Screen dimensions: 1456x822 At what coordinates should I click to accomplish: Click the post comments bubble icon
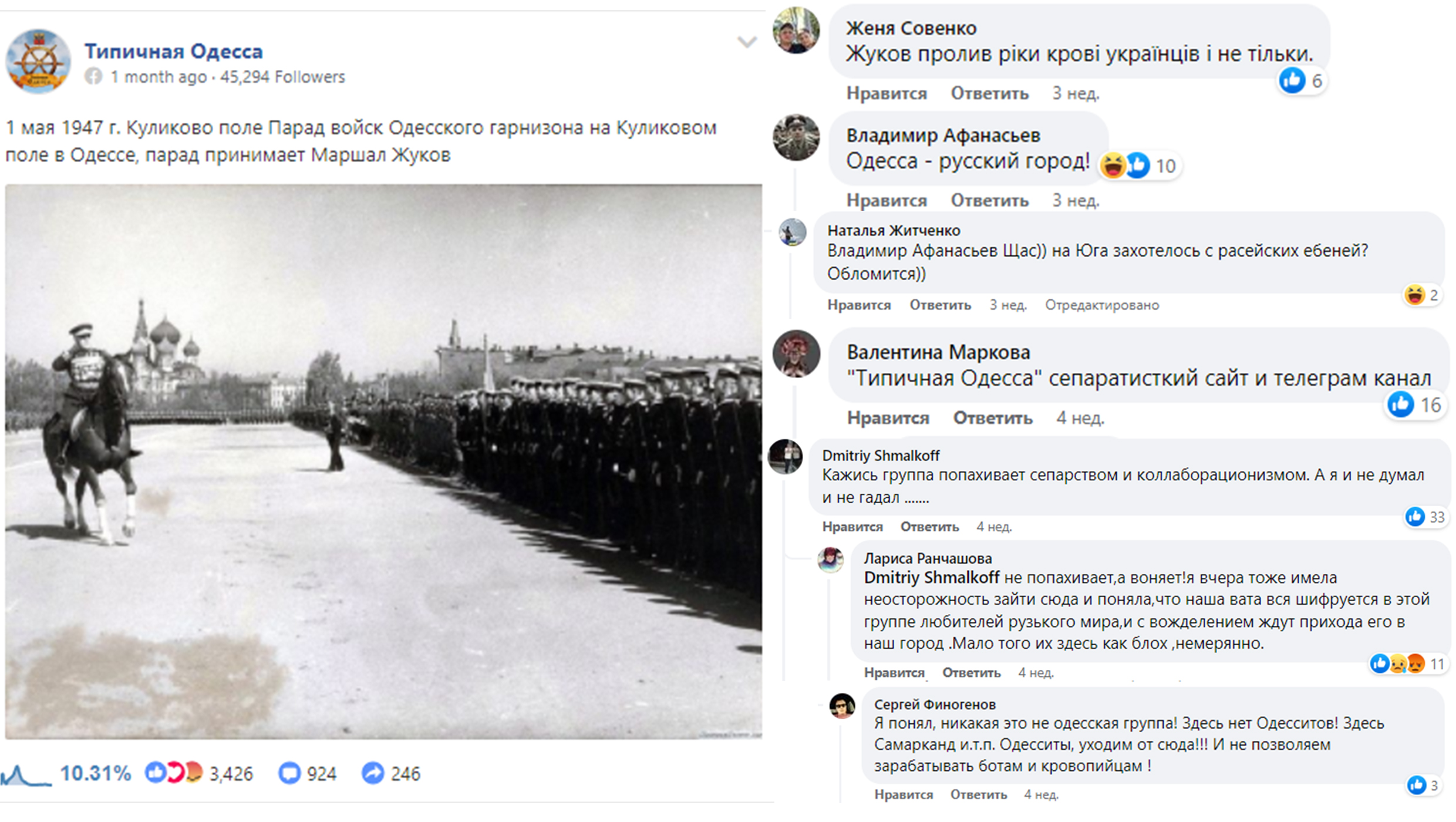[289, 773]
